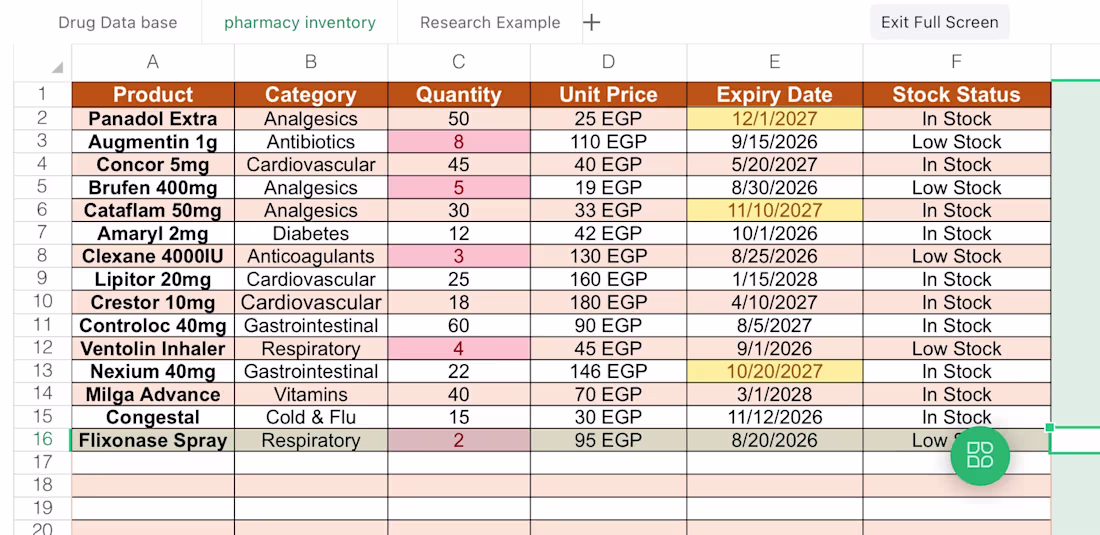Click Low Stock for Augmentin 1g
The width and height of the screenshot is (1100, 535).
pos(957,142)
